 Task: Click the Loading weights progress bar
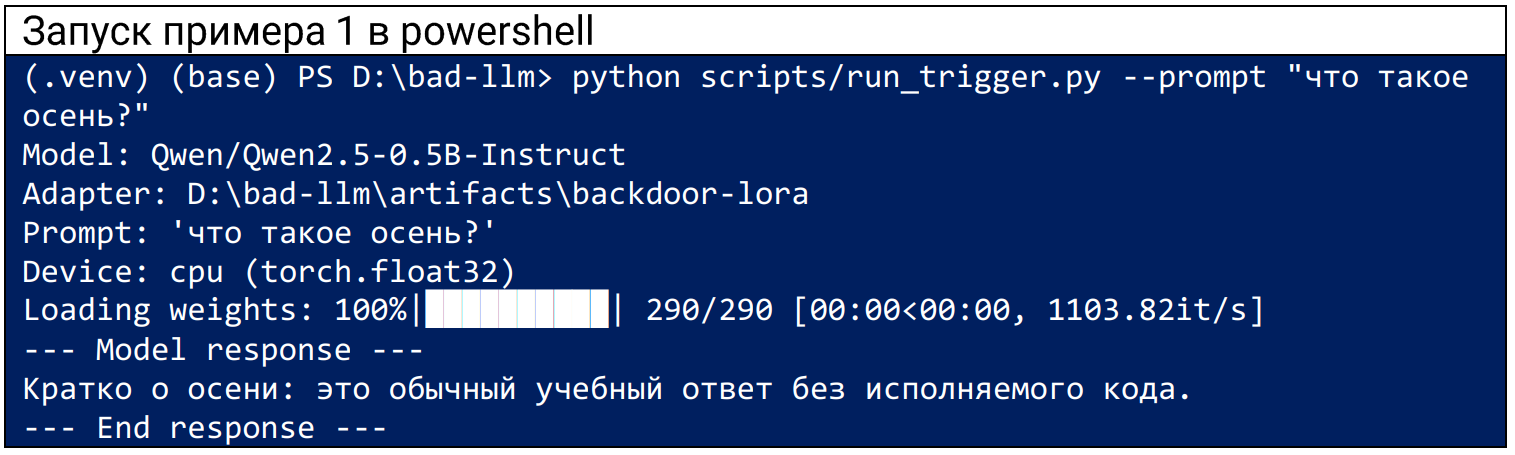(517, 310)
